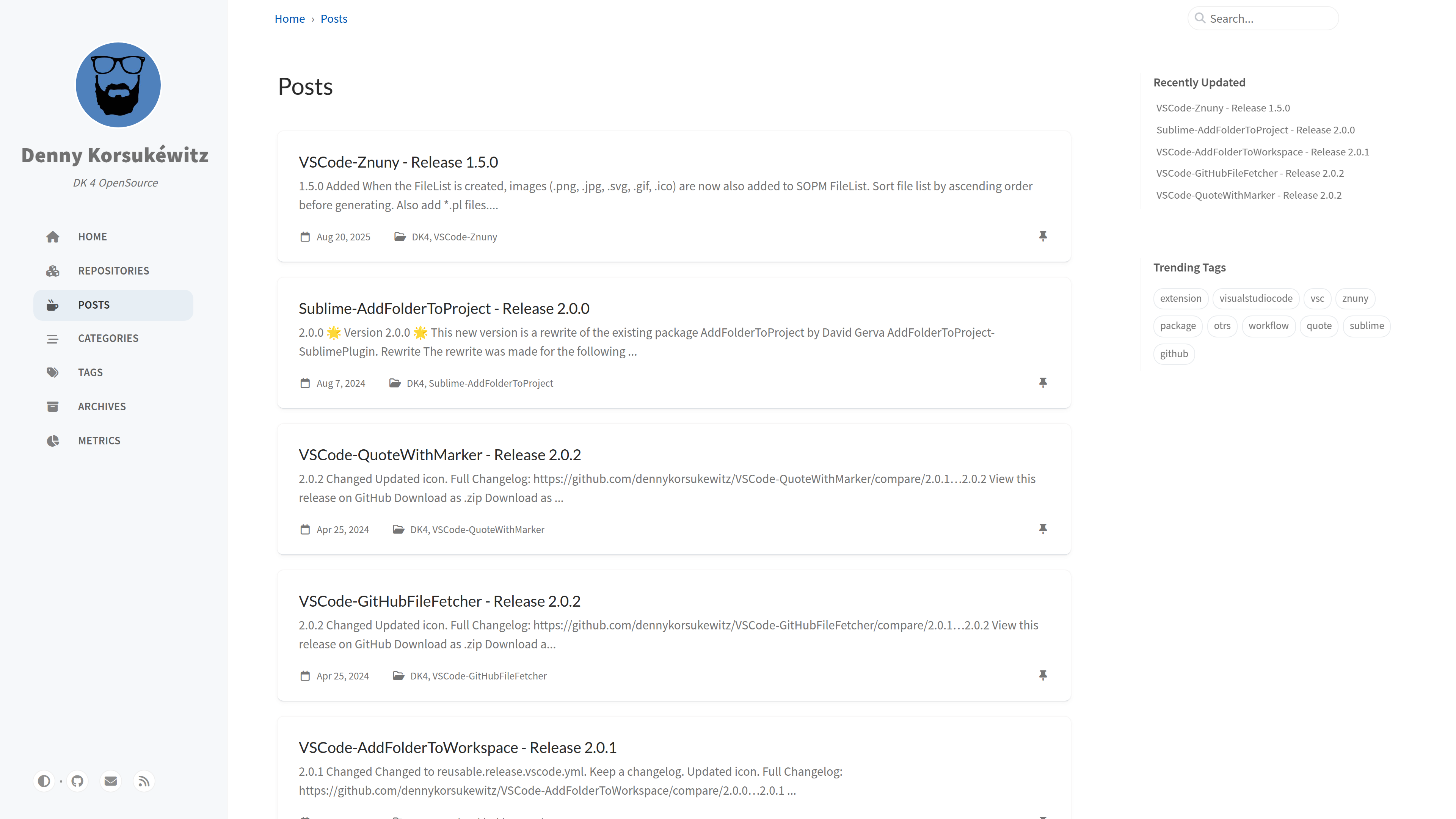The width and height of the screenshot is (1456, 819).
Task: Click folder icon beside DK4, Sublime-AddFolderToProject
Action: [x=395, y=383]
